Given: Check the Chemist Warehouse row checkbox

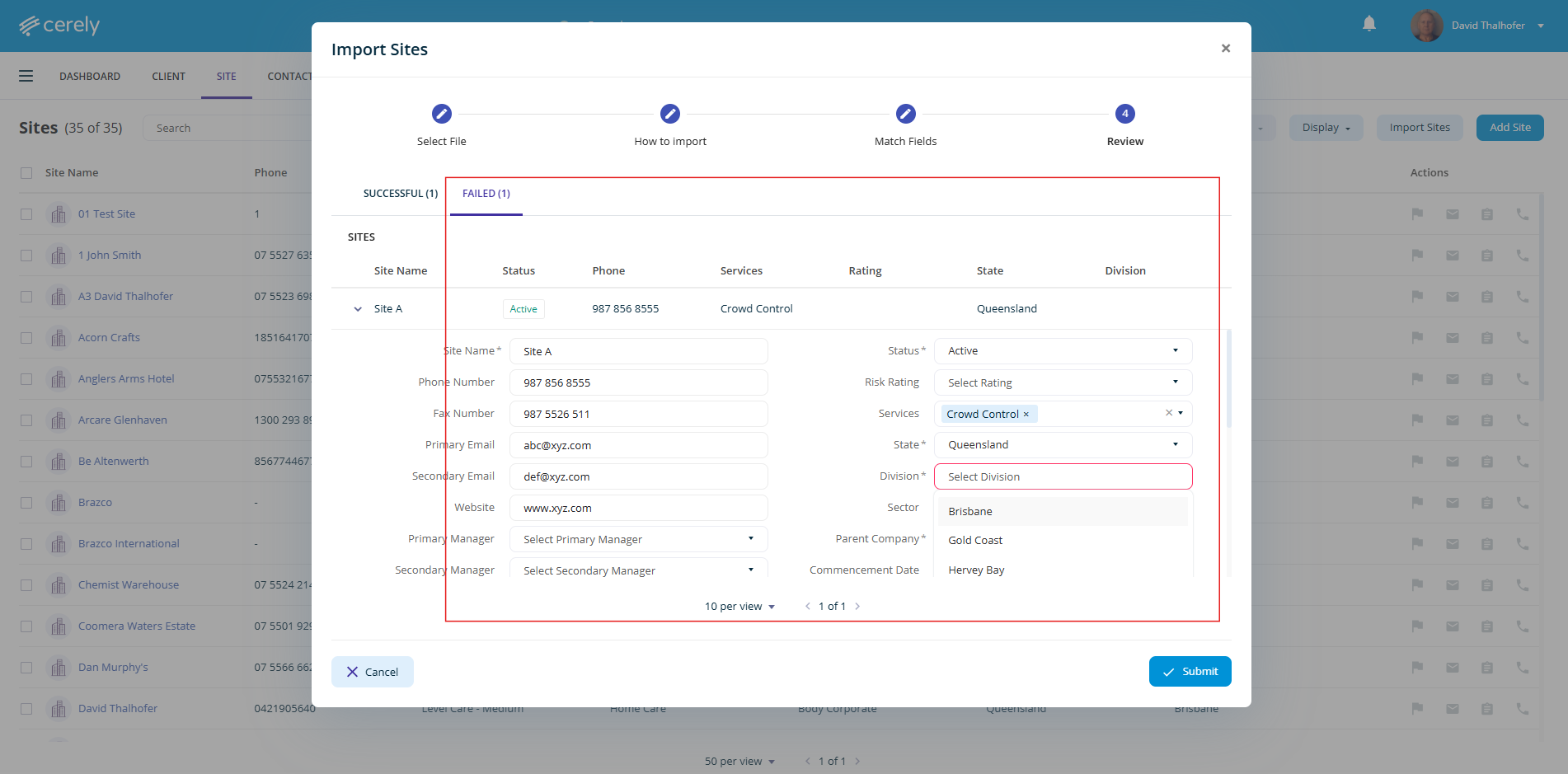Looking at the screenshot, I should (26, 585).
